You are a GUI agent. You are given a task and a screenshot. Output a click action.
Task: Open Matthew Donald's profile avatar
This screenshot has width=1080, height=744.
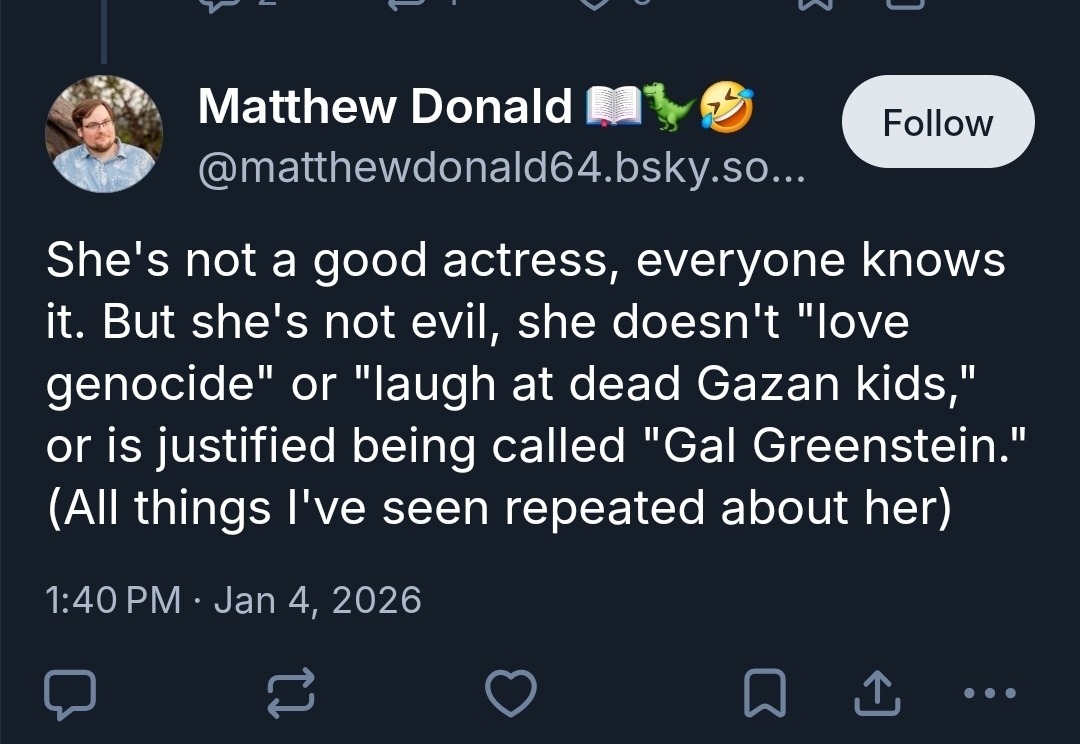(104, 133)
